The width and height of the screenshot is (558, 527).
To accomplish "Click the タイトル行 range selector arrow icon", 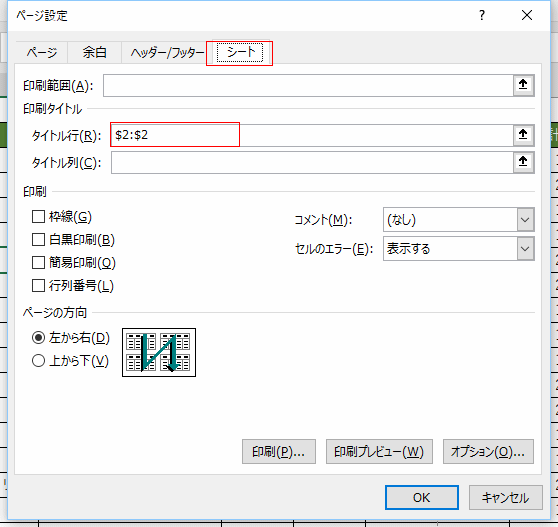I will [523, 135].
